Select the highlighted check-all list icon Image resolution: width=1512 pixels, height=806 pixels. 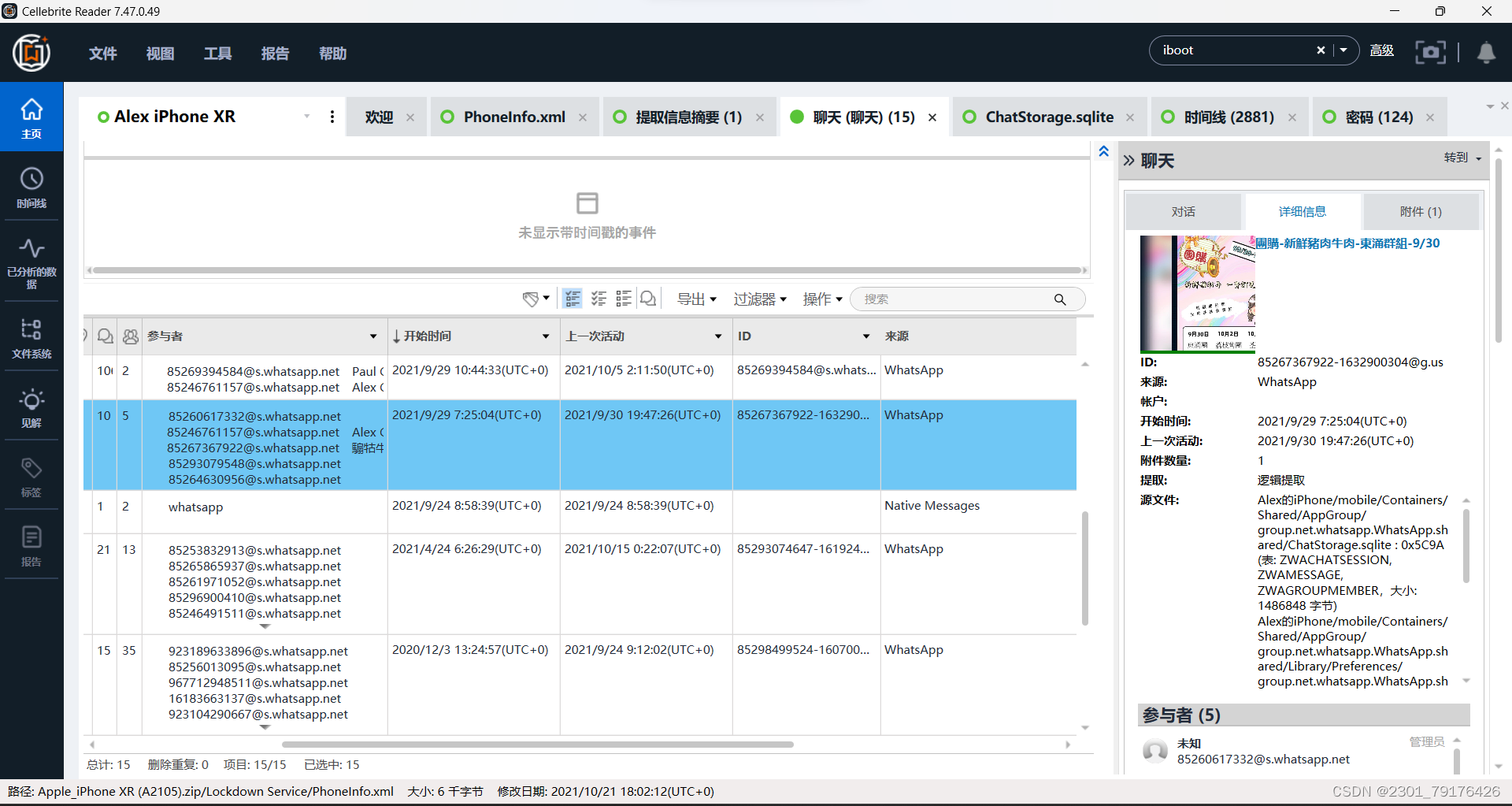point(573,299)
